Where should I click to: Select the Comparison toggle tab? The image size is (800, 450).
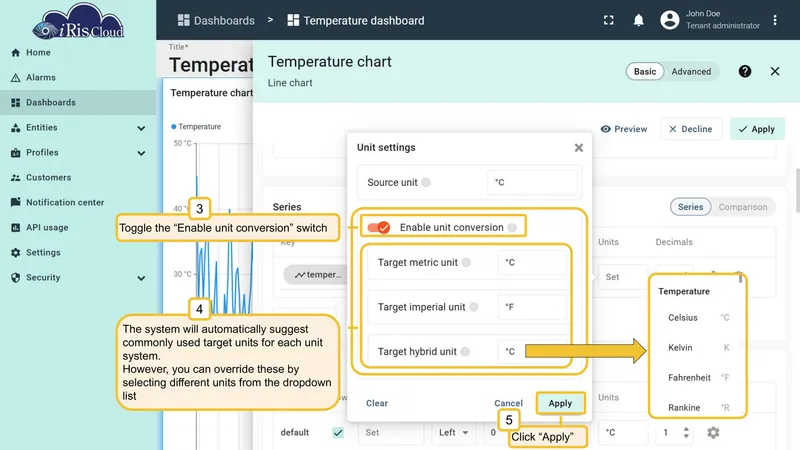(743, 207)
